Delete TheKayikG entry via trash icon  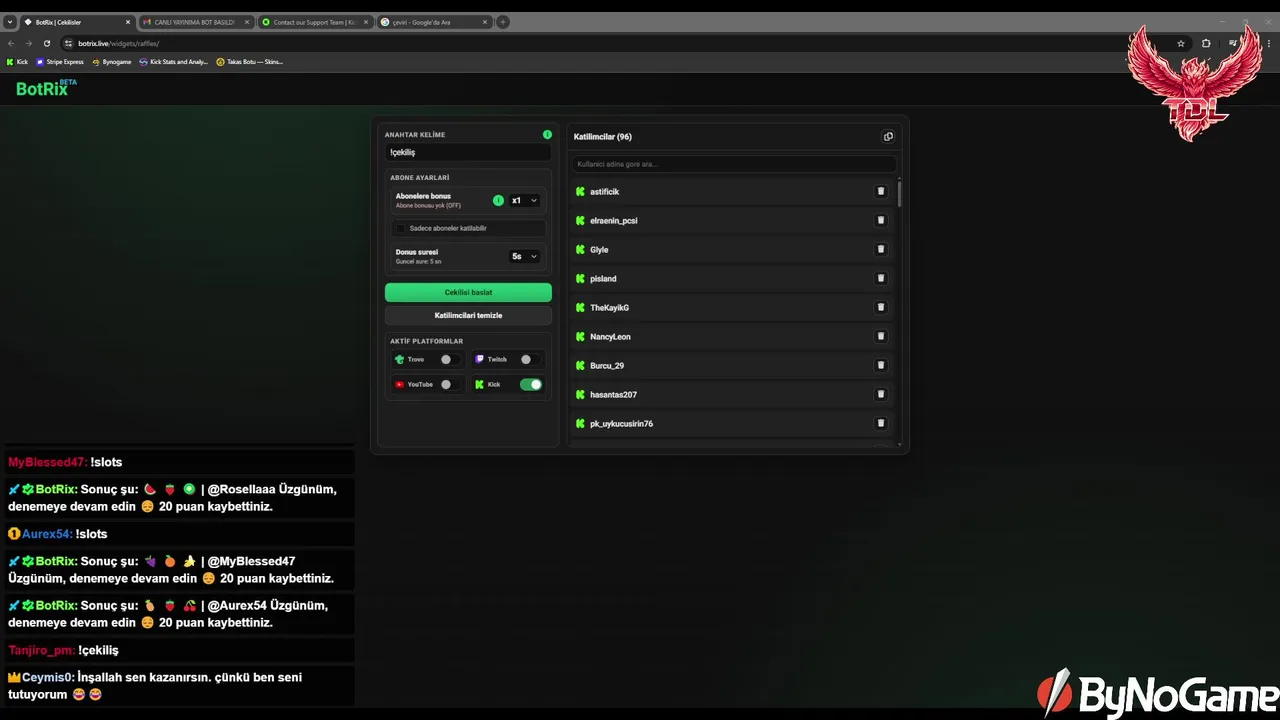[x=881, y=307]
